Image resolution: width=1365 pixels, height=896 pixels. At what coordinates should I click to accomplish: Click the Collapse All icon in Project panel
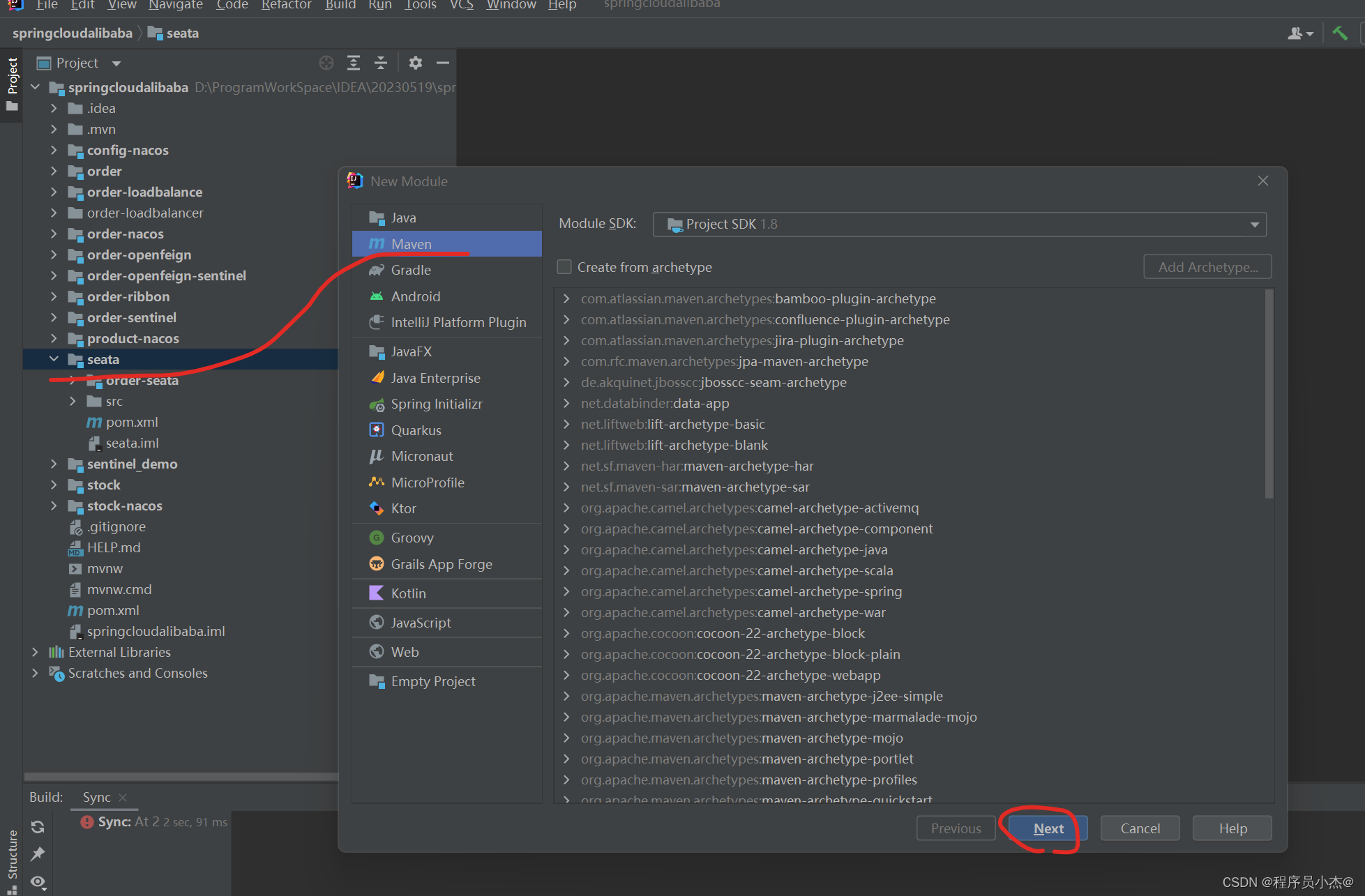click(380, 63)
